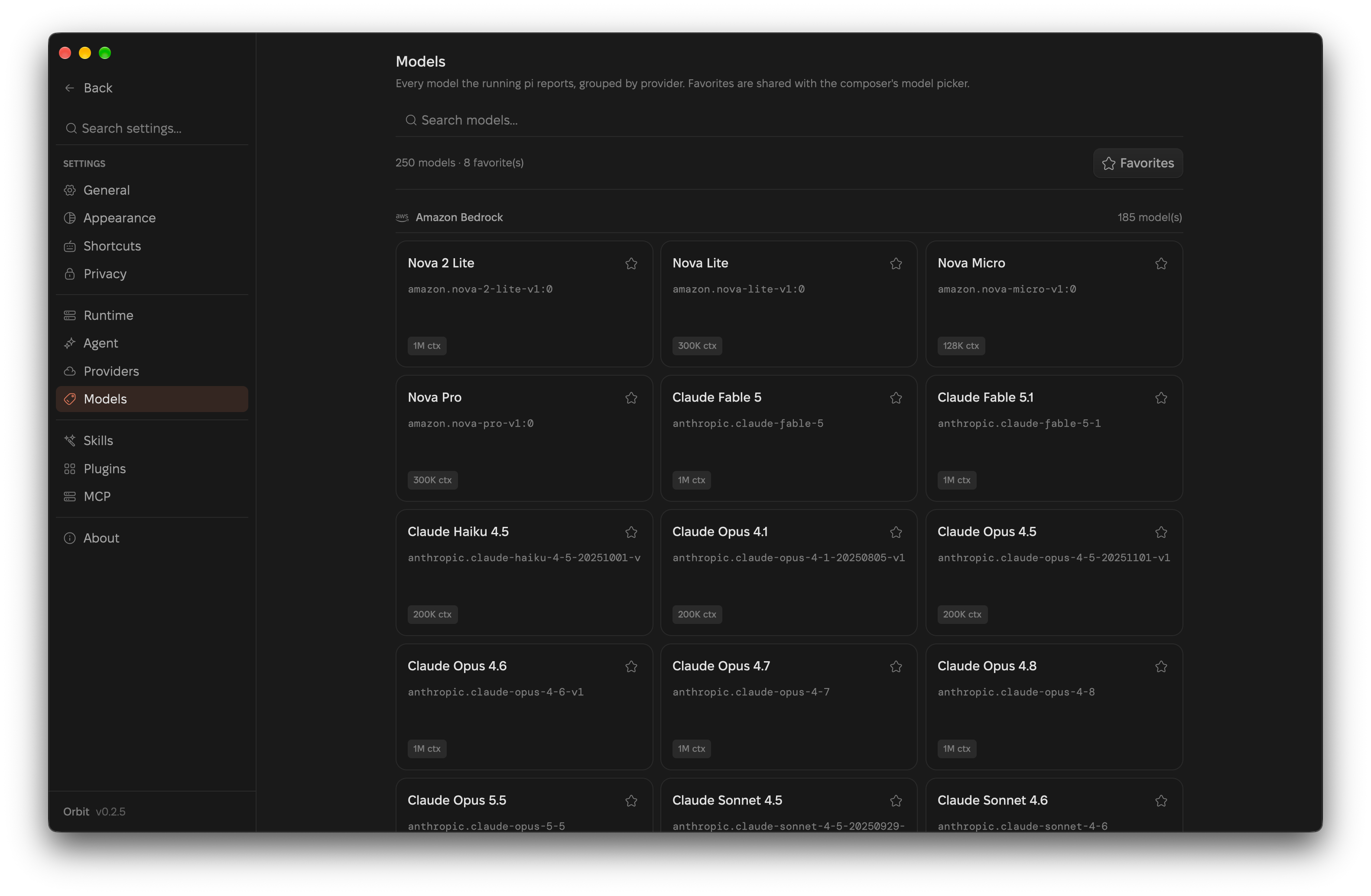Open MCP settings
1371x896 pixels.
(152, 497)
